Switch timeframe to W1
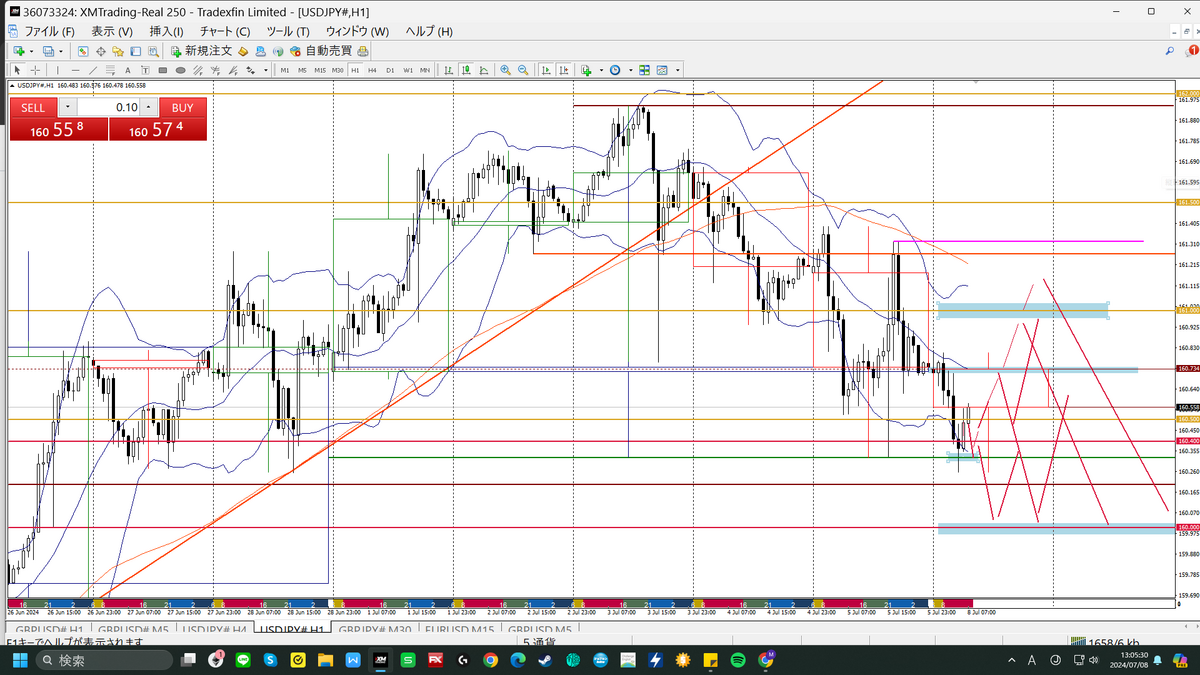Image resolution: width=1200 pixels, height=675 pixels. 408,70
